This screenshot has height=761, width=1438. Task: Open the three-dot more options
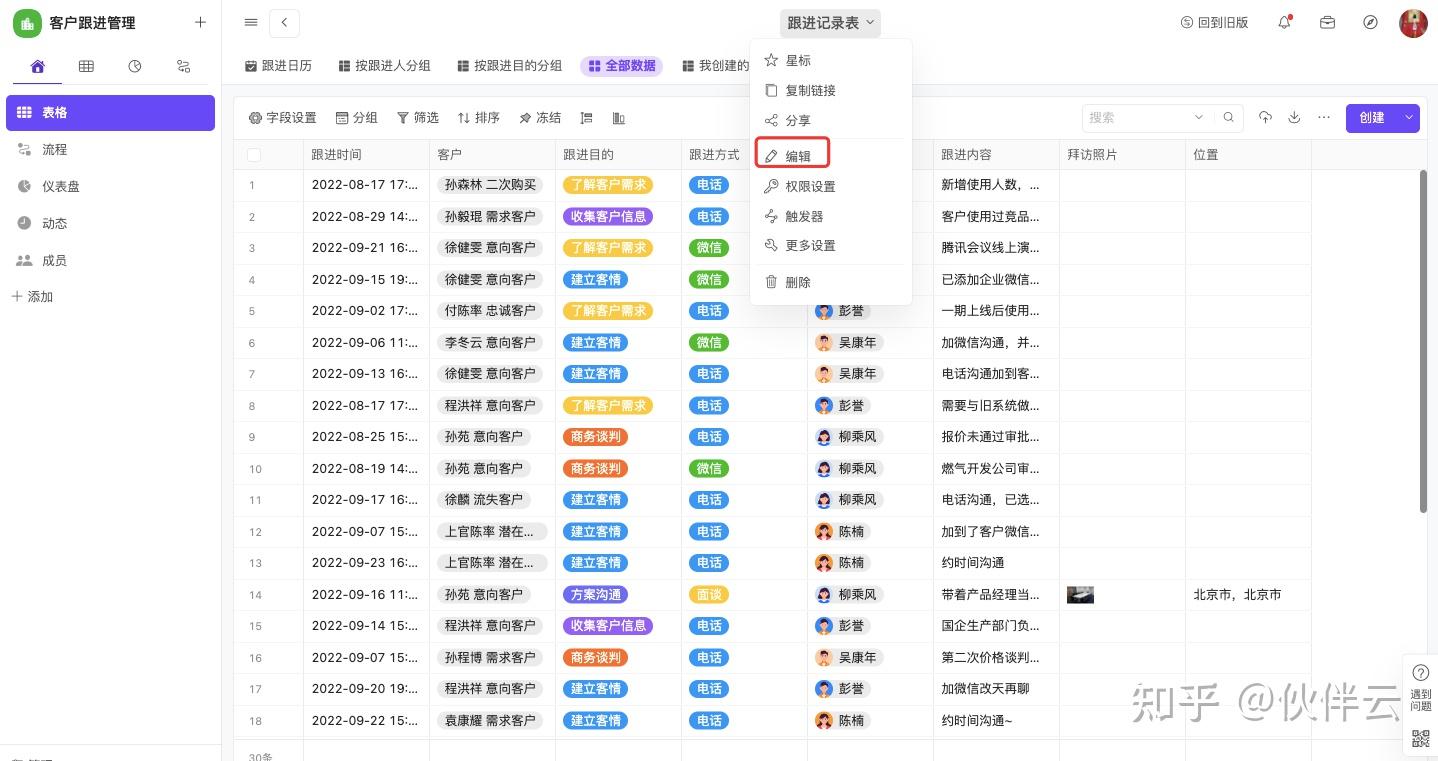(x=1324, y=117)
